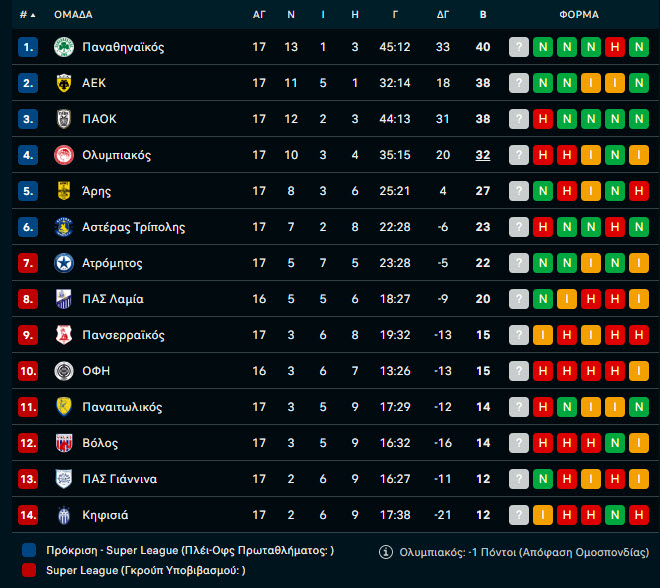Open the ΠΑΣ Γιάννινα team page

(x=120, y=479)
